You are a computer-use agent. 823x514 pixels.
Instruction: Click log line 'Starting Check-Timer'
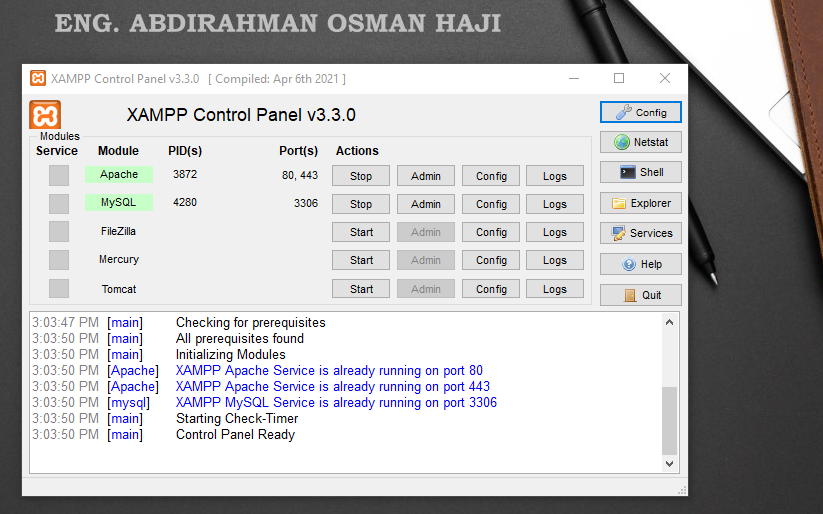coord(237,418)
